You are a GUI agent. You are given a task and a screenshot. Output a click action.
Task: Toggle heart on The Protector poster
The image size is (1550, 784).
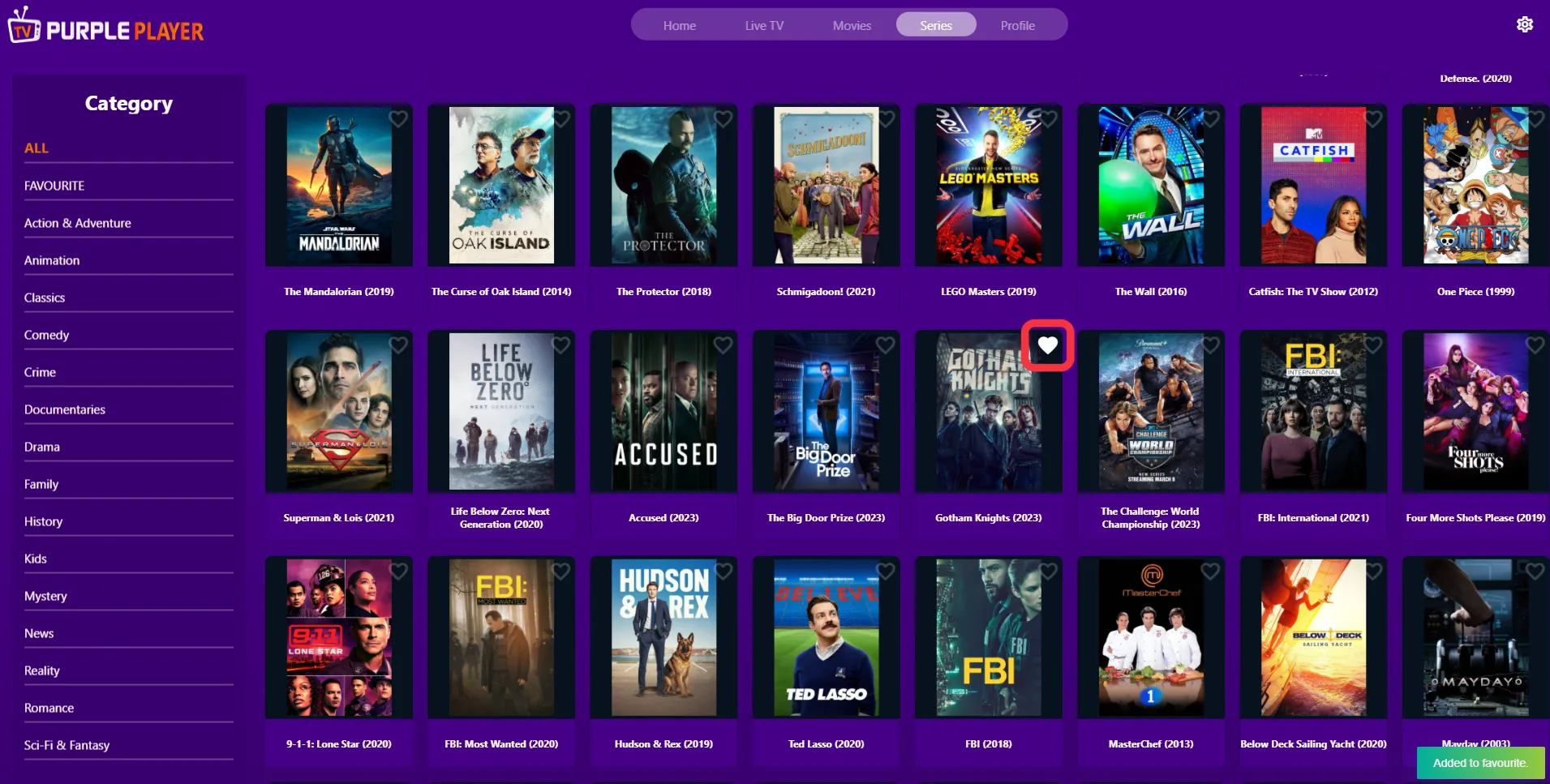click(x=723, y=119)
